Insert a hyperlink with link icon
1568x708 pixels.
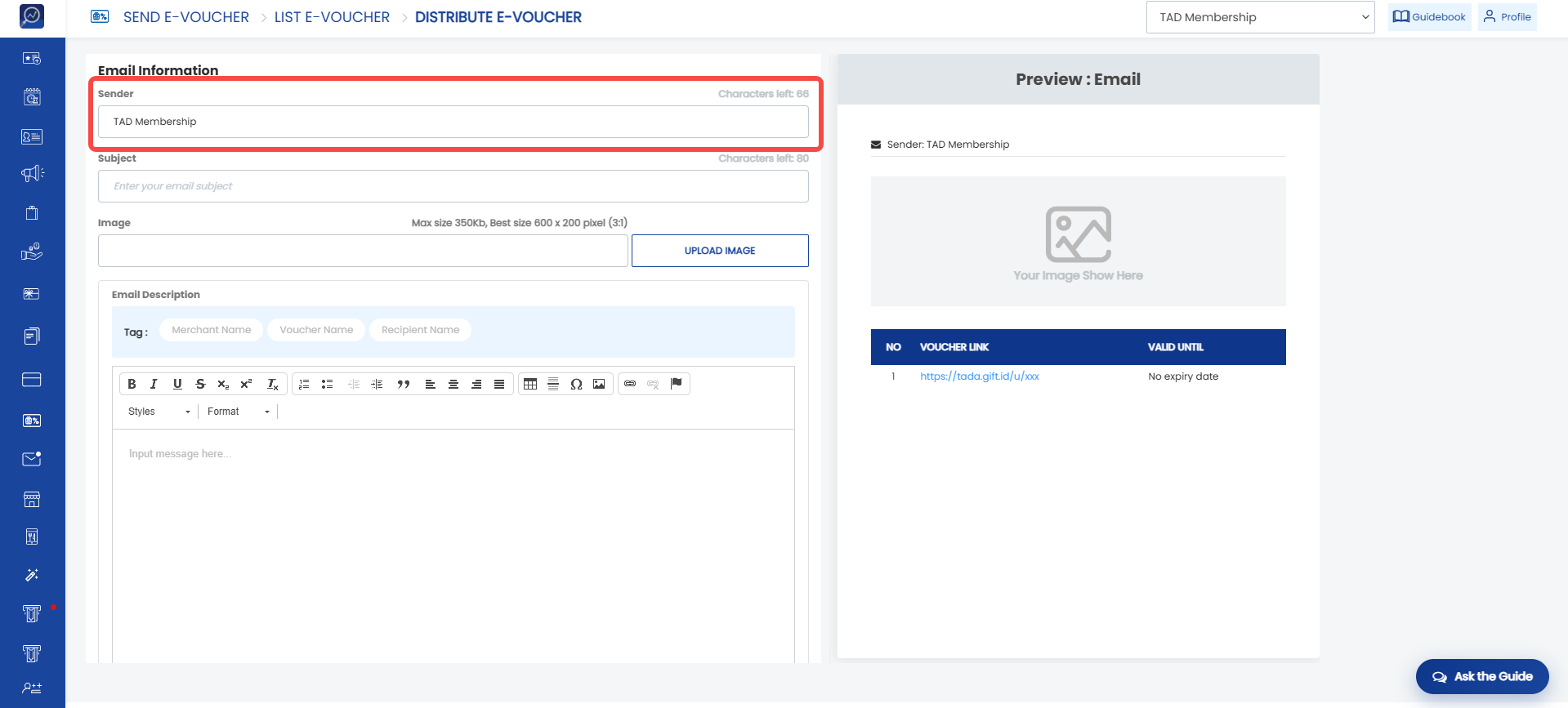[x=630, y=384]
